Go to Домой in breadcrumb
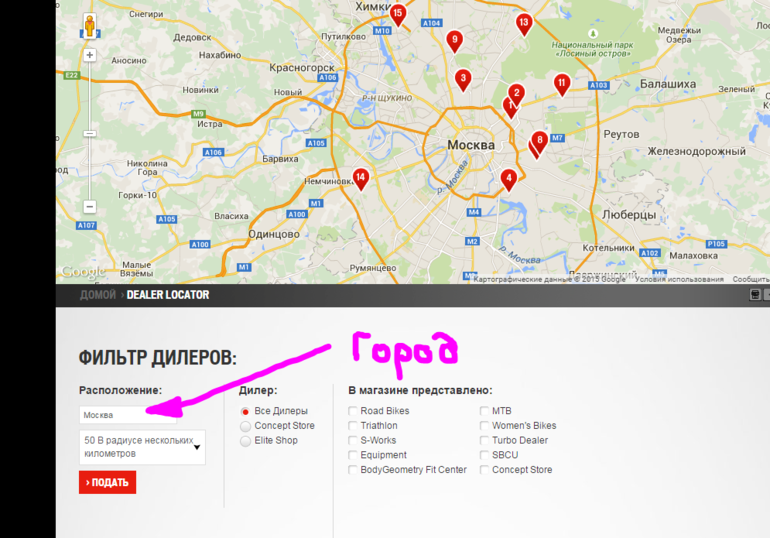This screenshot has height=538, width=770. [x=98, y=296]
